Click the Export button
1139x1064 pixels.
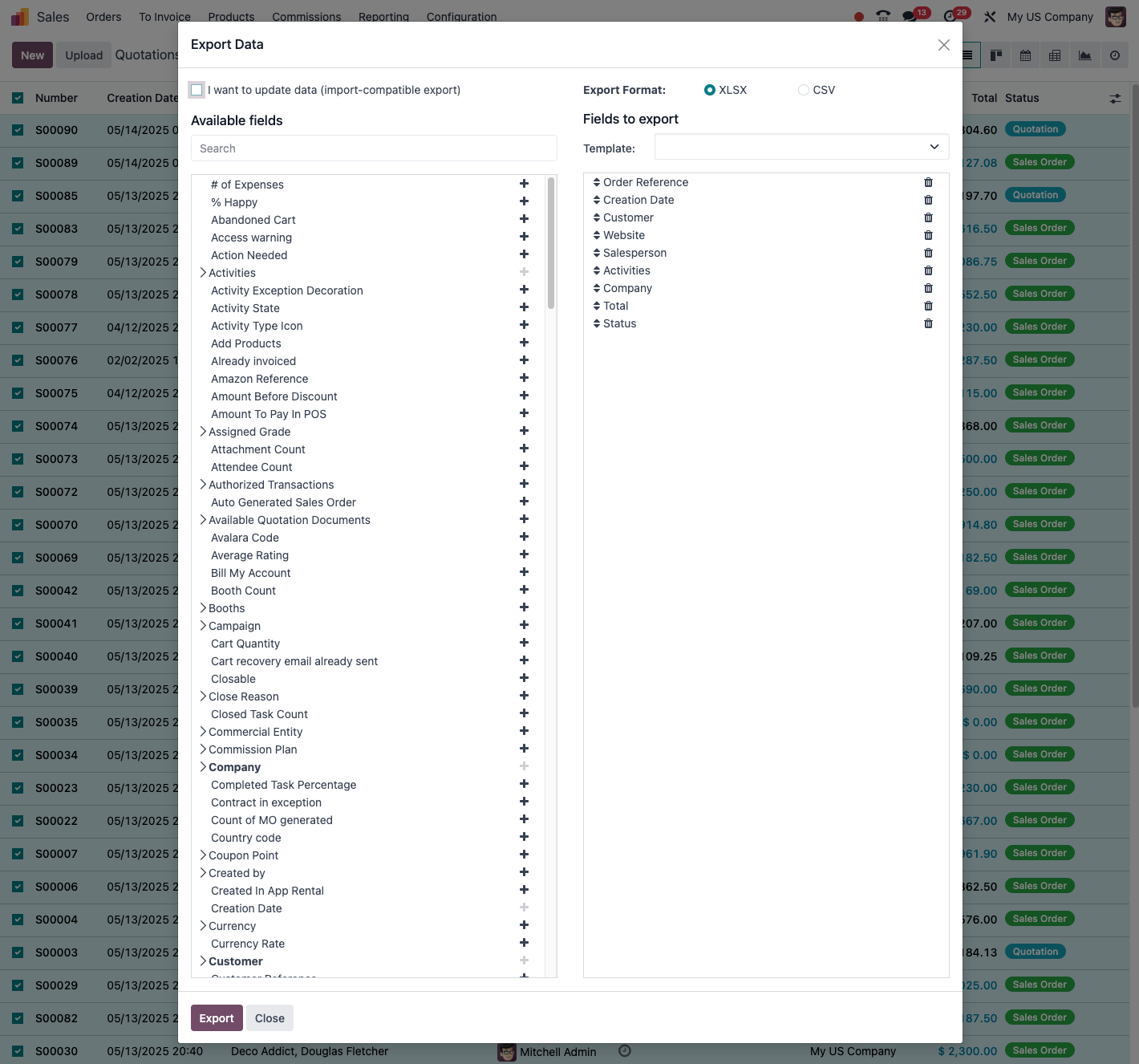(217, 1018)
